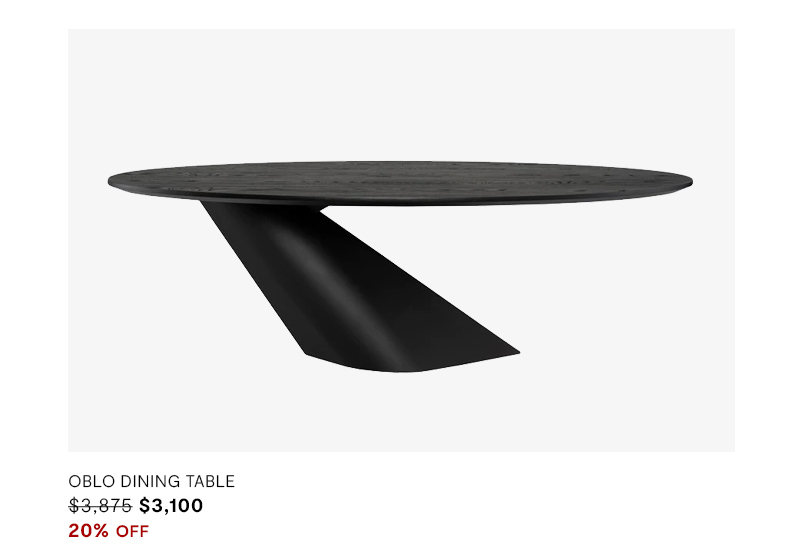Click the red OFF text

[x=133, y=531]
